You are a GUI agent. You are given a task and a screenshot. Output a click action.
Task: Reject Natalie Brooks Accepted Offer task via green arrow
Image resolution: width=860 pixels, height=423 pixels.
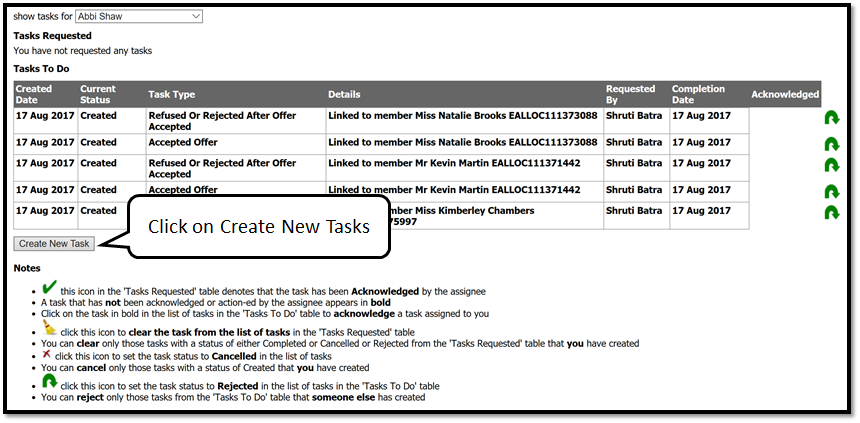[x=831, y=144]
